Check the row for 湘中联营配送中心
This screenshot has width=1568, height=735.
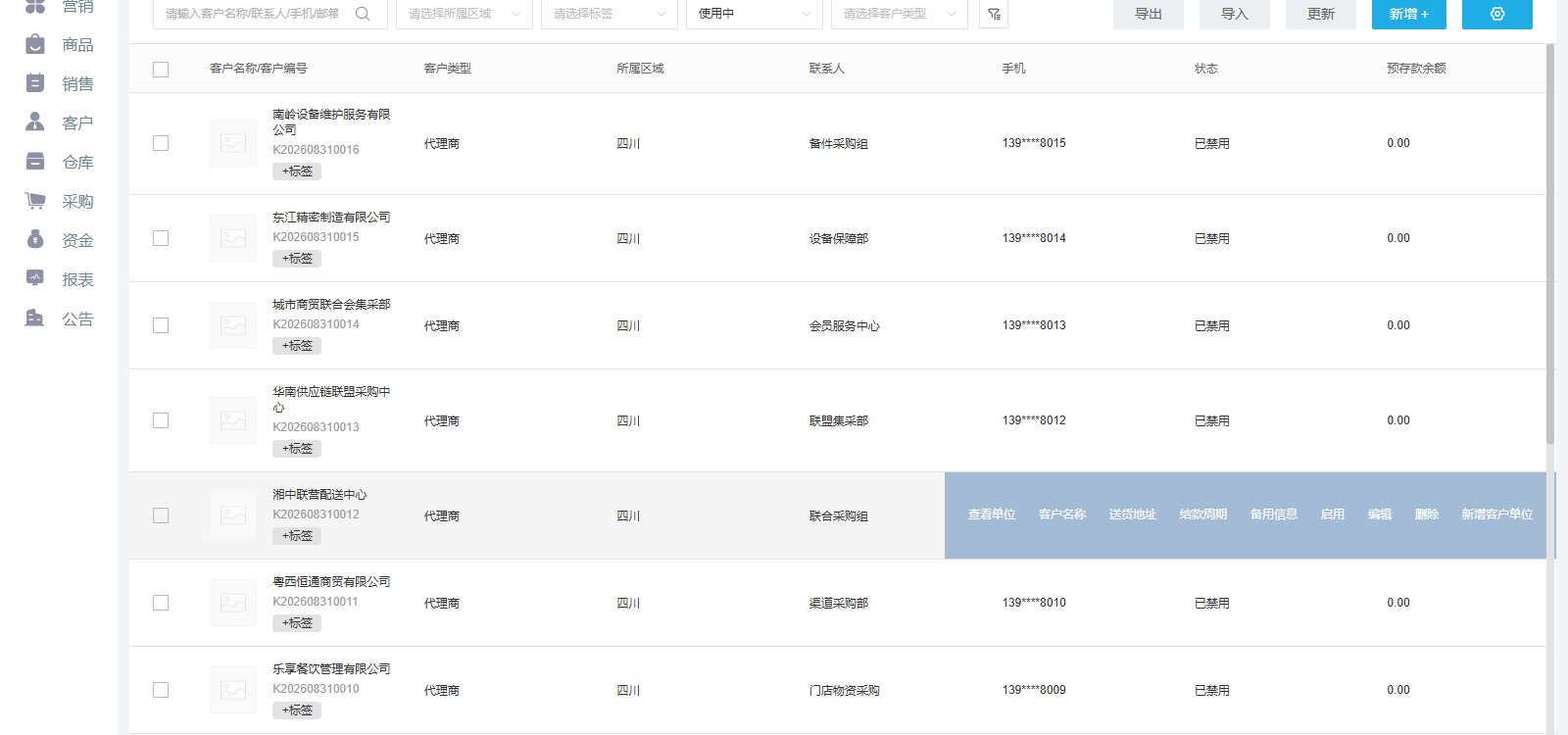coord(161,515)
